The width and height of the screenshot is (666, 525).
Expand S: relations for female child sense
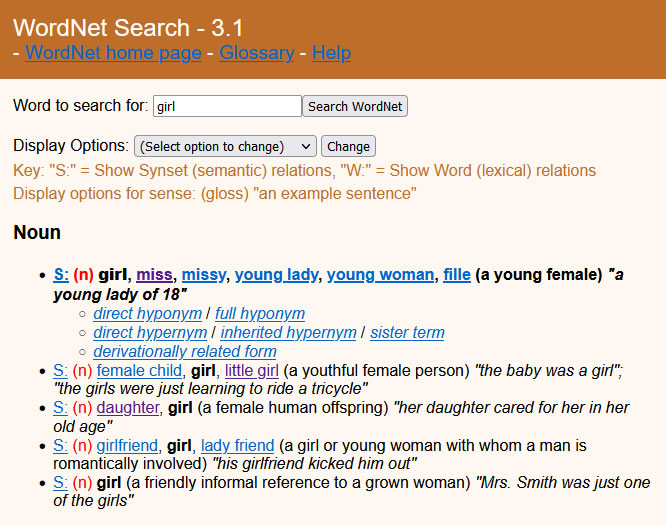point(60,371)
